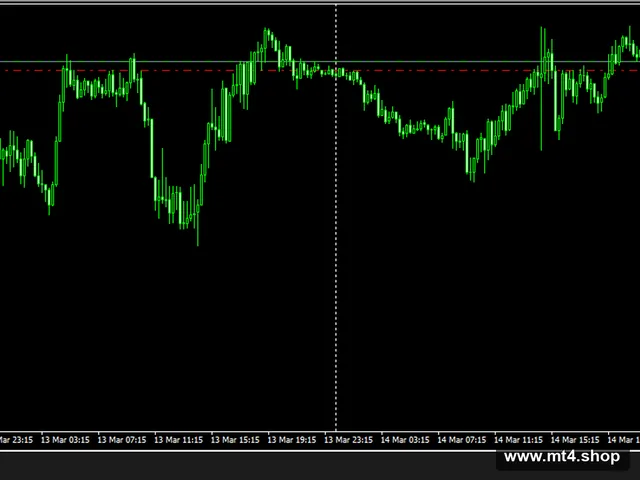Select the 14 Mar 11:15 time label
640x480 pixels.
click(x=519, y=440)
